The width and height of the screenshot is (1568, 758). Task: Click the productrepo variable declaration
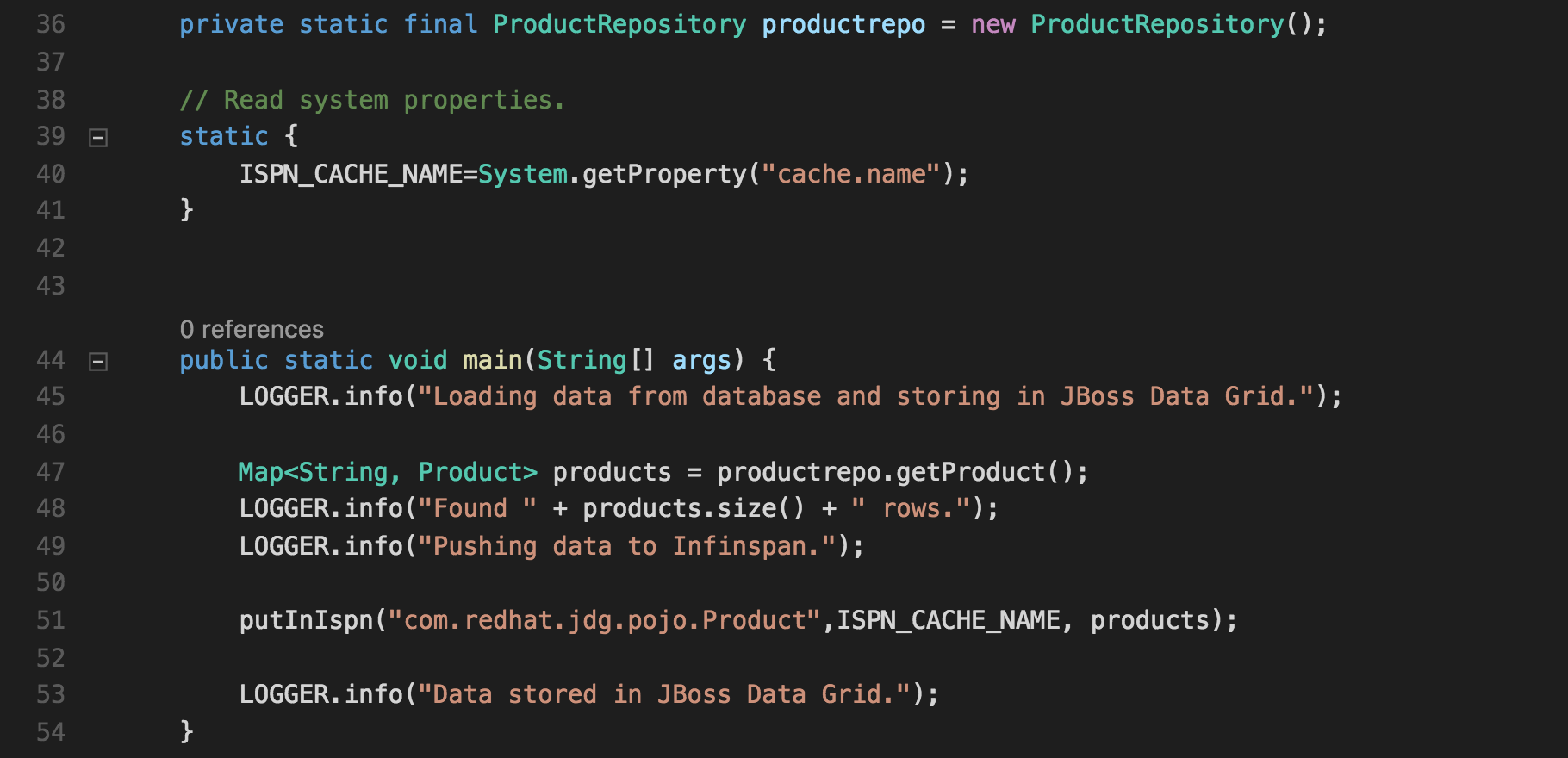pyautogui.click(x=843, y=24)
